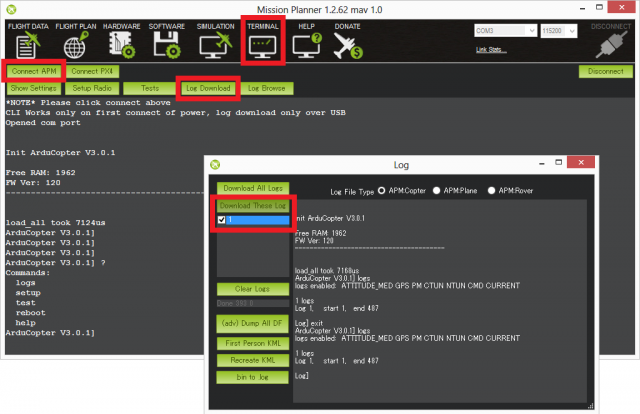Image resolution: width=640 pixels, height=414 pixels.
Task: Click the Log window resize grip
Action: pos(591,405)
